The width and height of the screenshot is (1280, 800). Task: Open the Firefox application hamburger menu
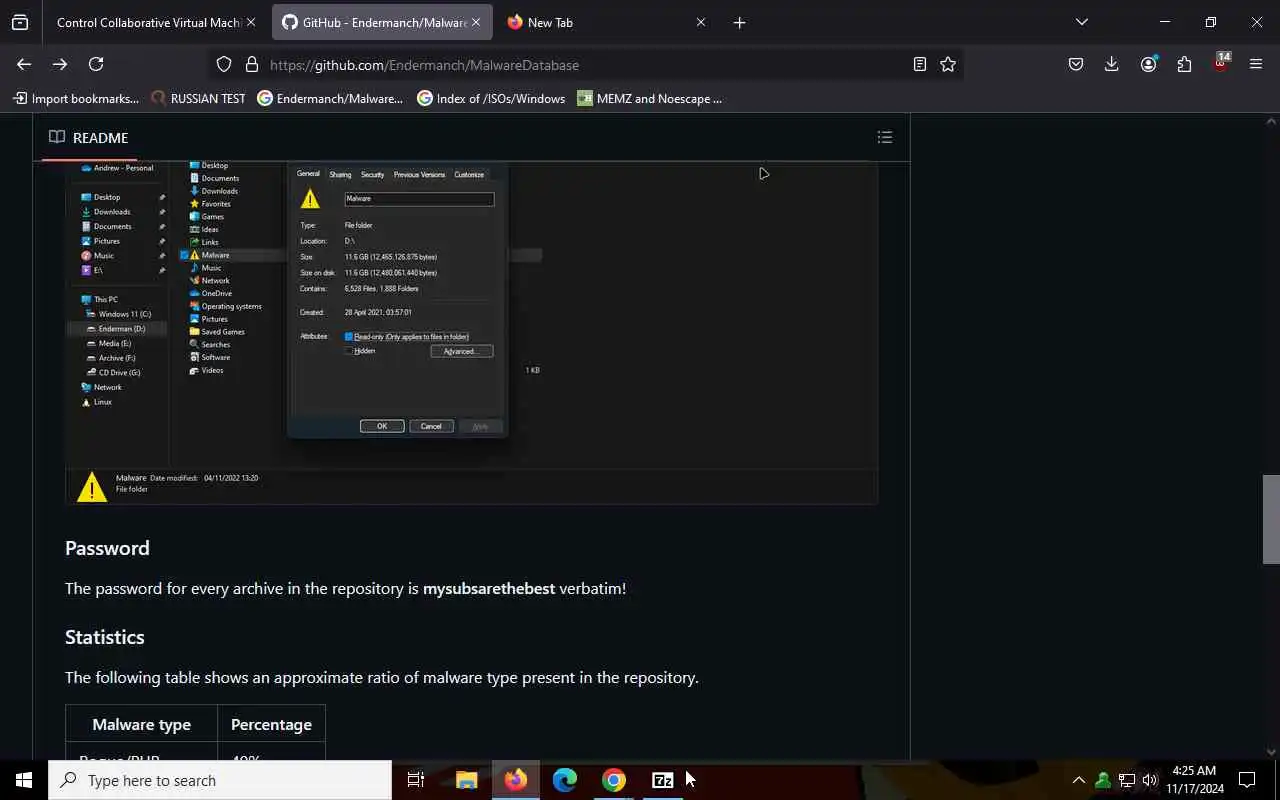point(1256,64)
